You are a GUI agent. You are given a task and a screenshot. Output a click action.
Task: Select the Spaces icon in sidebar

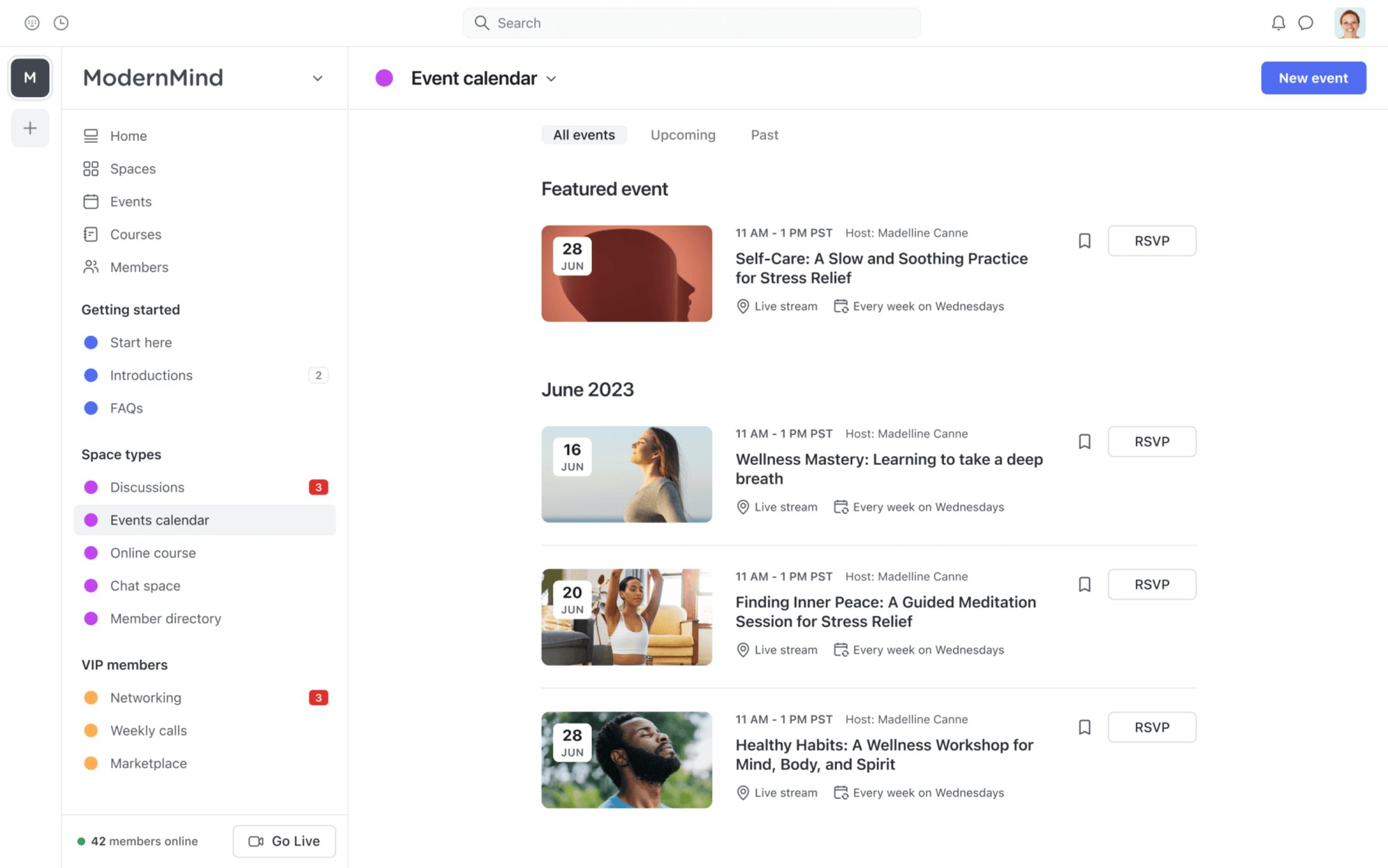click(x=91, y=168)
